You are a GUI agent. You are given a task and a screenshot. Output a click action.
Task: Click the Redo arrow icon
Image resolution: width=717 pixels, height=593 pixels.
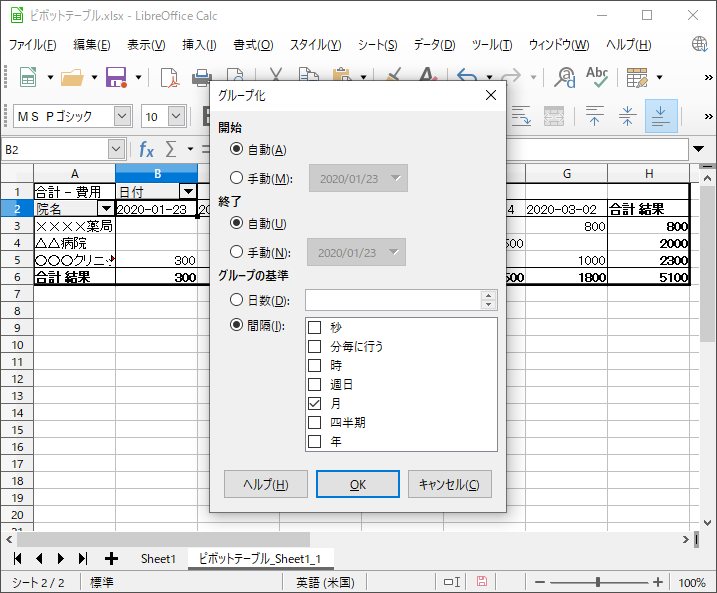point(511,76)
